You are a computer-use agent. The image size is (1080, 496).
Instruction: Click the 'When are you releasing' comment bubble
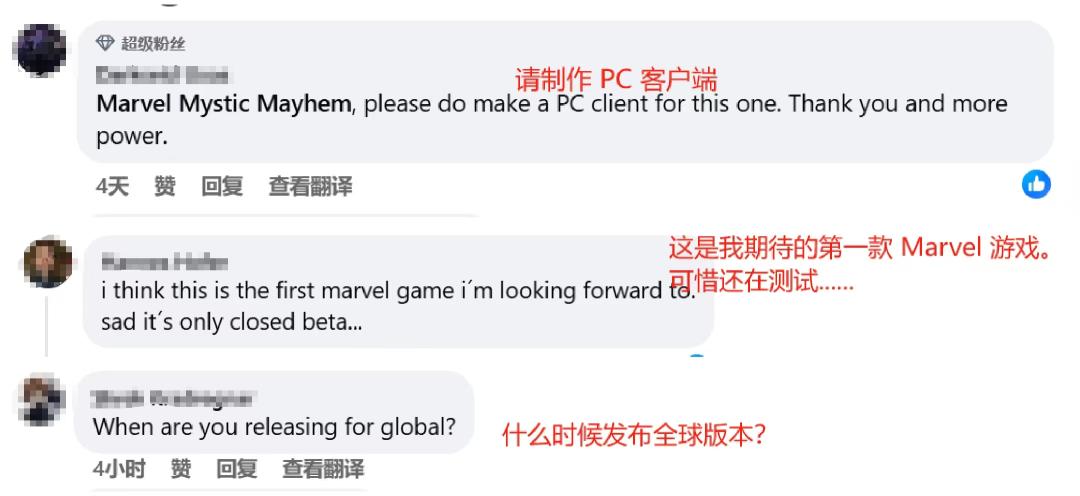coord(274,412)
